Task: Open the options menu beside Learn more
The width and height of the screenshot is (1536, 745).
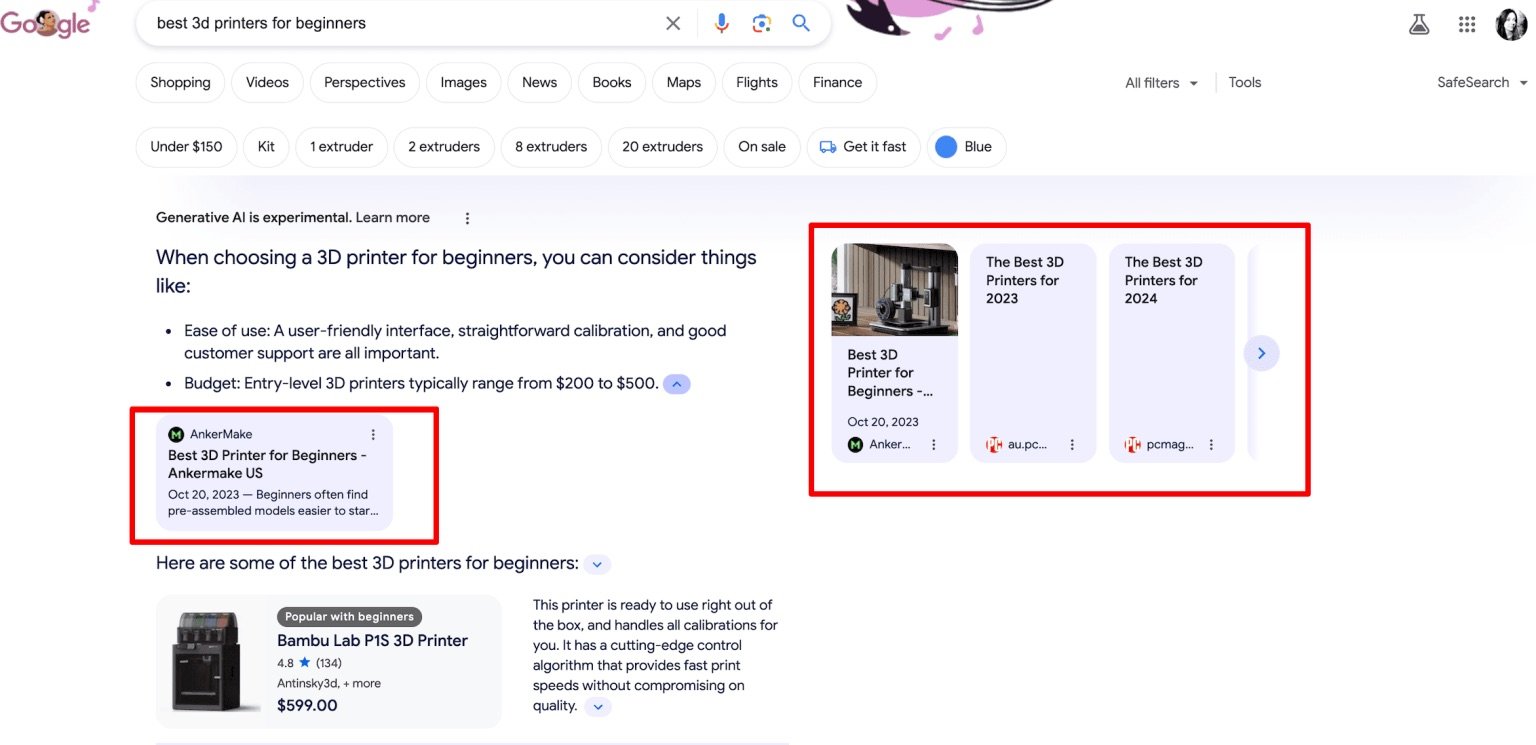Action: (x=467, y=218)
